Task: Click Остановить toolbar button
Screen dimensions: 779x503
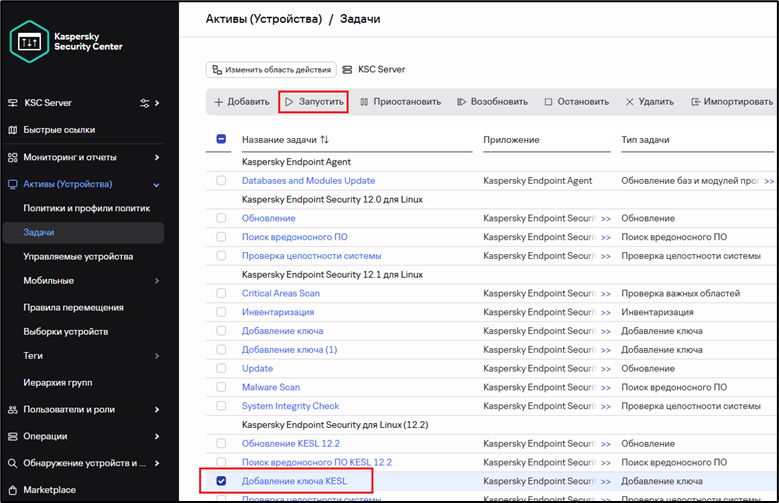Action: 576,102
